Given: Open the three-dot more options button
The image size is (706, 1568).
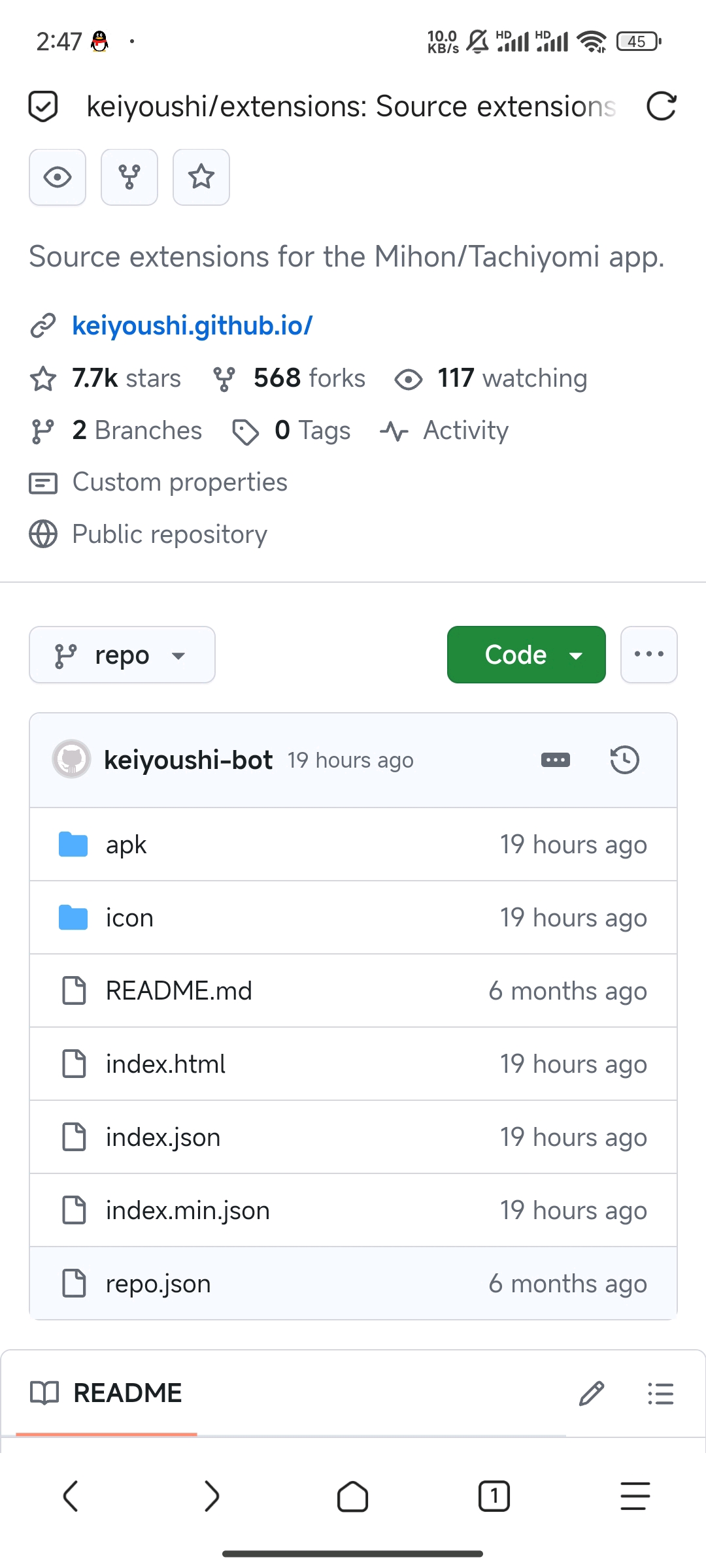Looking at the screenshot, I should pos(648,655).
